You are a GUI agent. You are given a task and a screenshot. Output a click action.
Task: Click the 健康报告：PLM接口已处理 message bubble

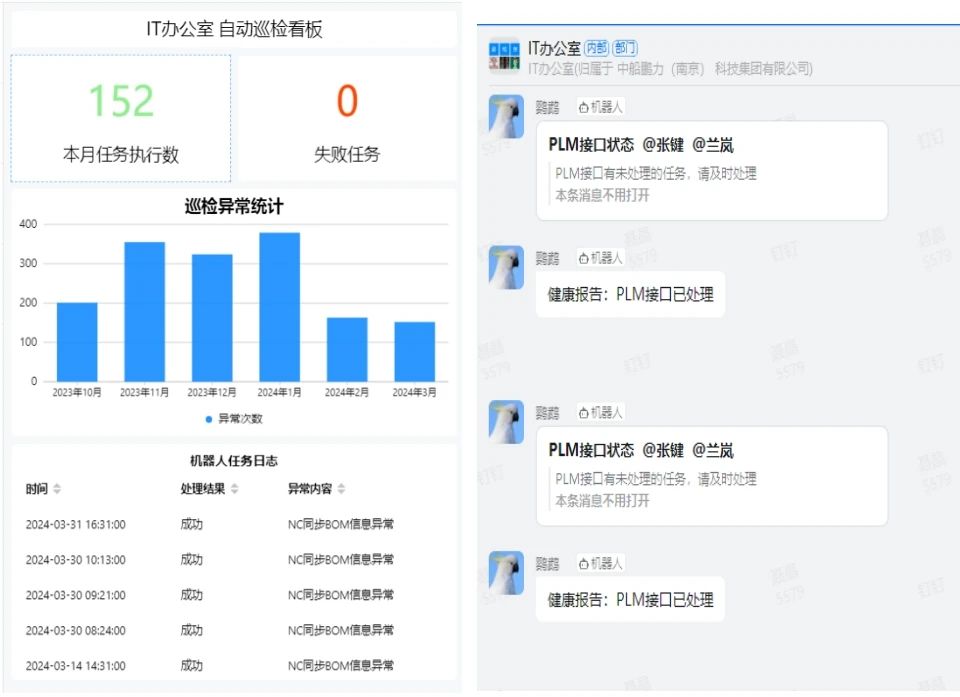click(629, 292)
